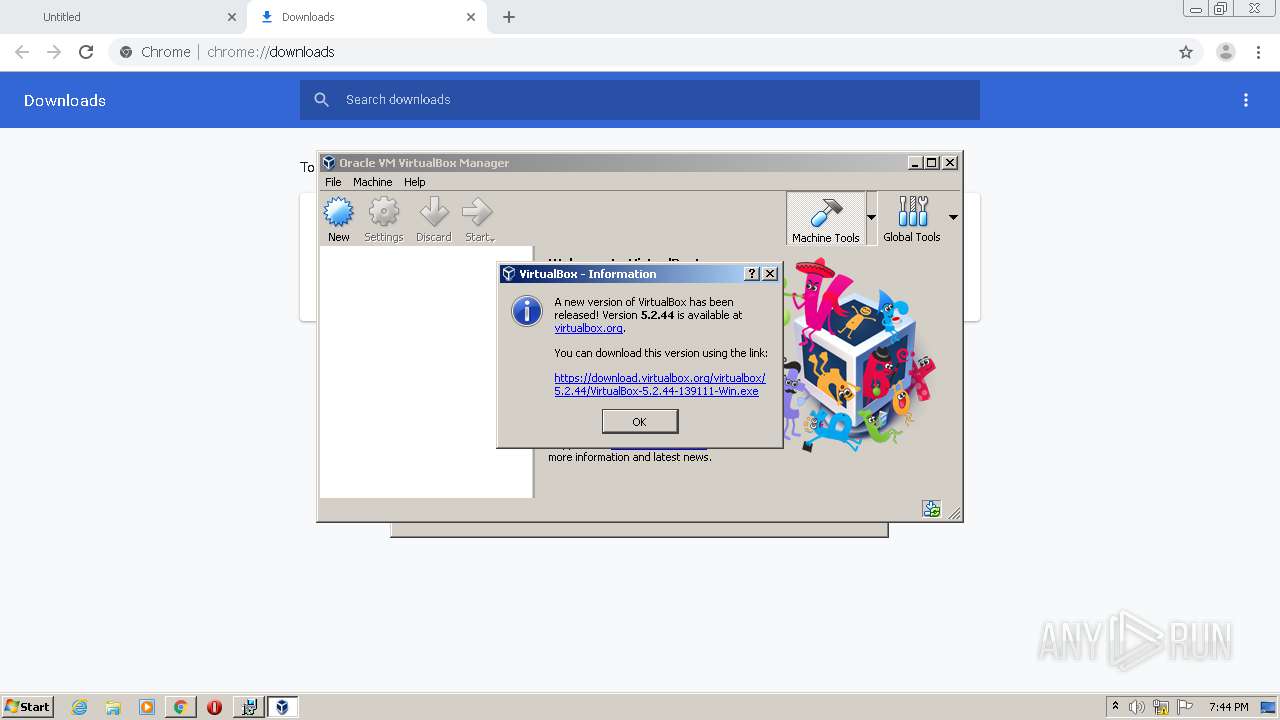Open a new Chrome tab

tap(509, 17)
